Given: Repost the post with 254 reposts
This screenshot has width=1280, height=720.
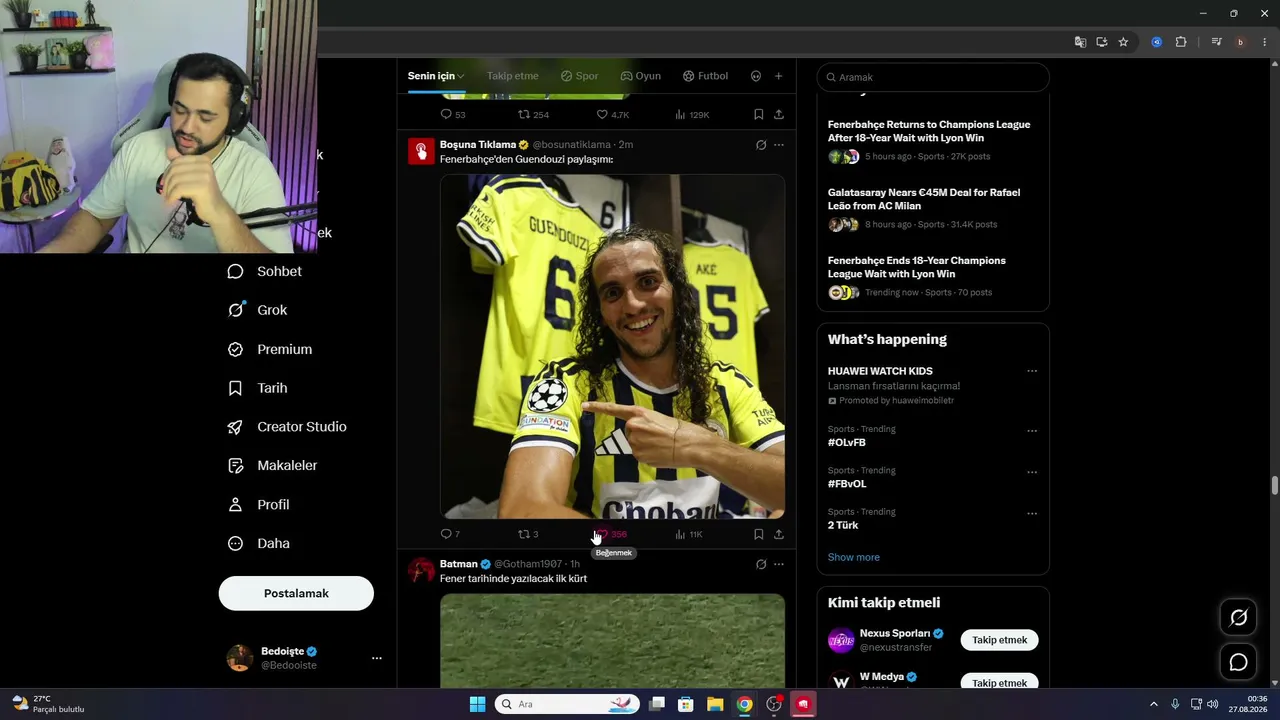Looking at the screenshot, I should coord(533,115).
